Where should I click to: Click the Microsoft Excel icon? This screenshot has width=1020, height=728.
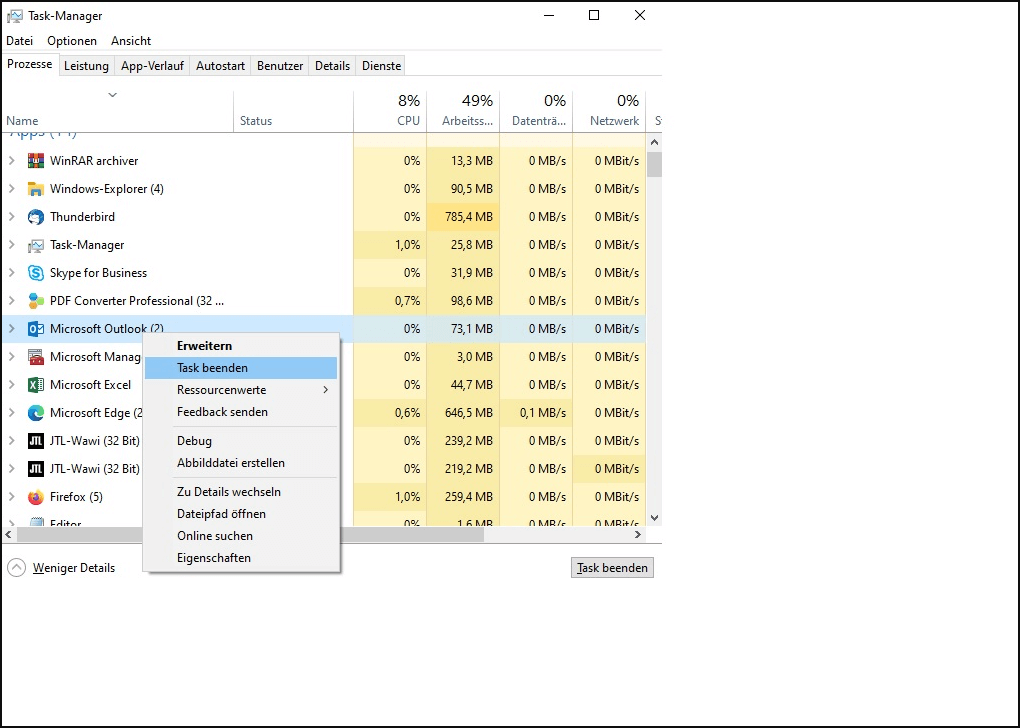coord(34,385)
